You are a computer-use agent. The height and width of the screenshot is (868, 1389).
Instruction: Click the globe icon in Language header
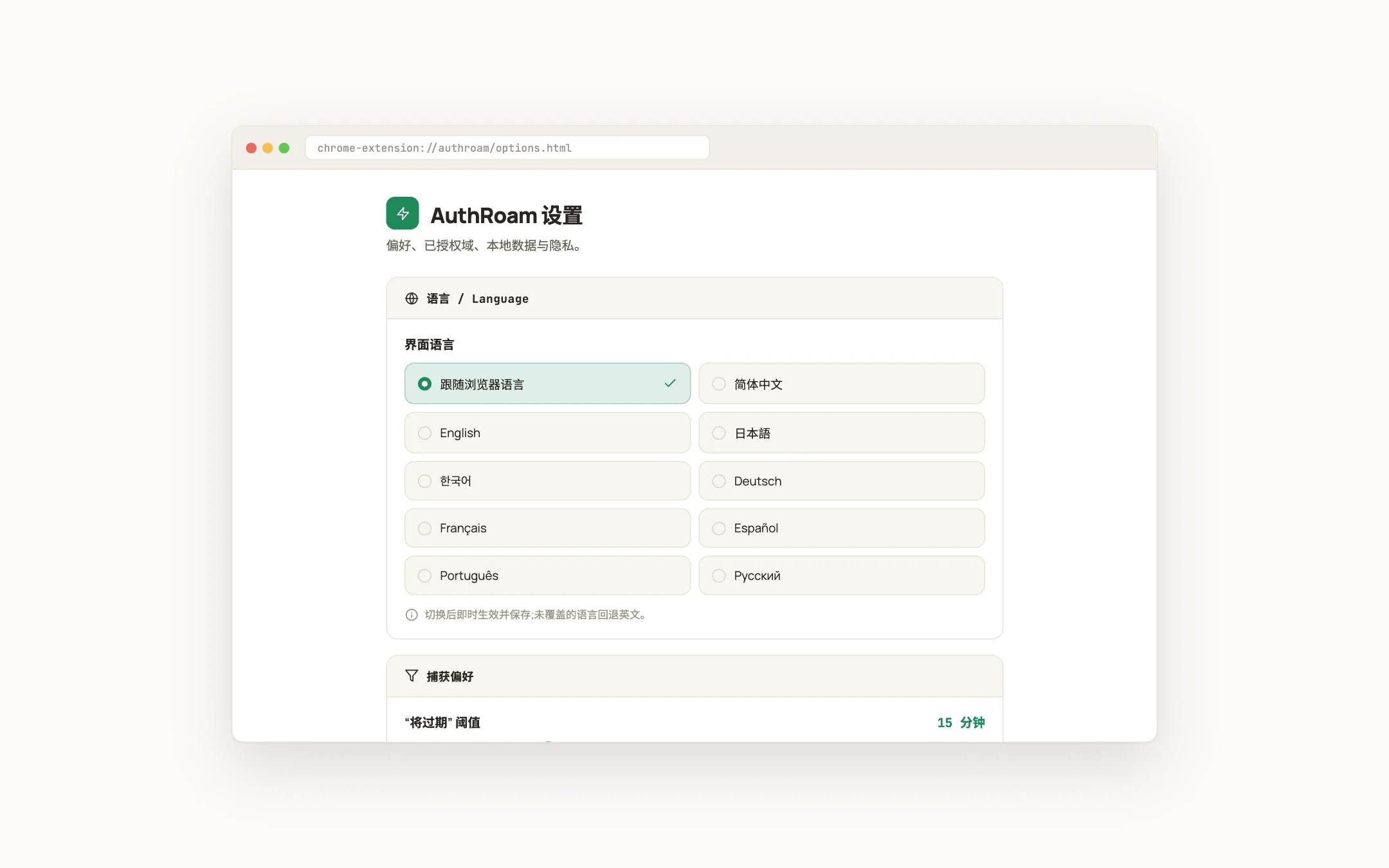pos(412,299)
